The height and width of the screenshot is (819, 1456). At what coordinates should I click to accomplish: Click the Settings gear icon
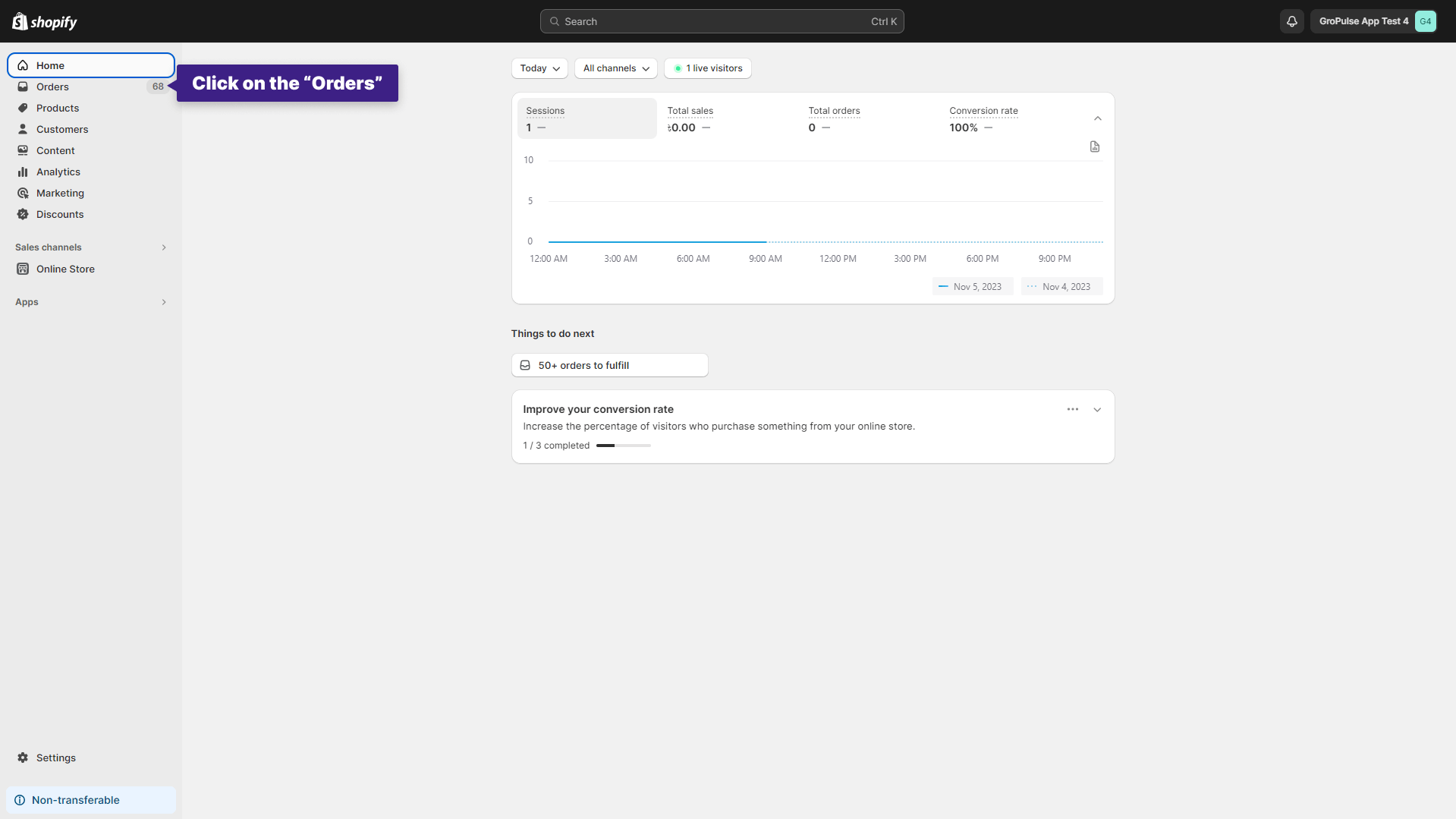pyautogui.click(x=23, y=758)
